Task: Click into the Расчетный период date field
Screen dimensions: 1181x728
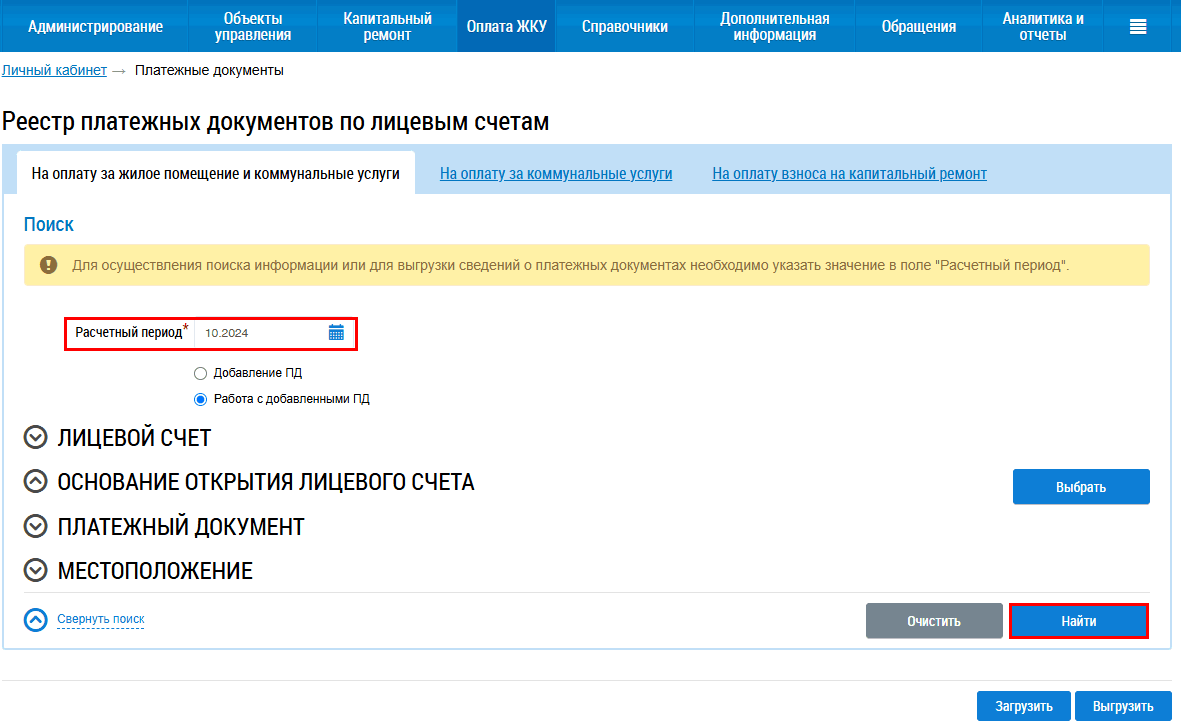Action: point(260,333)
